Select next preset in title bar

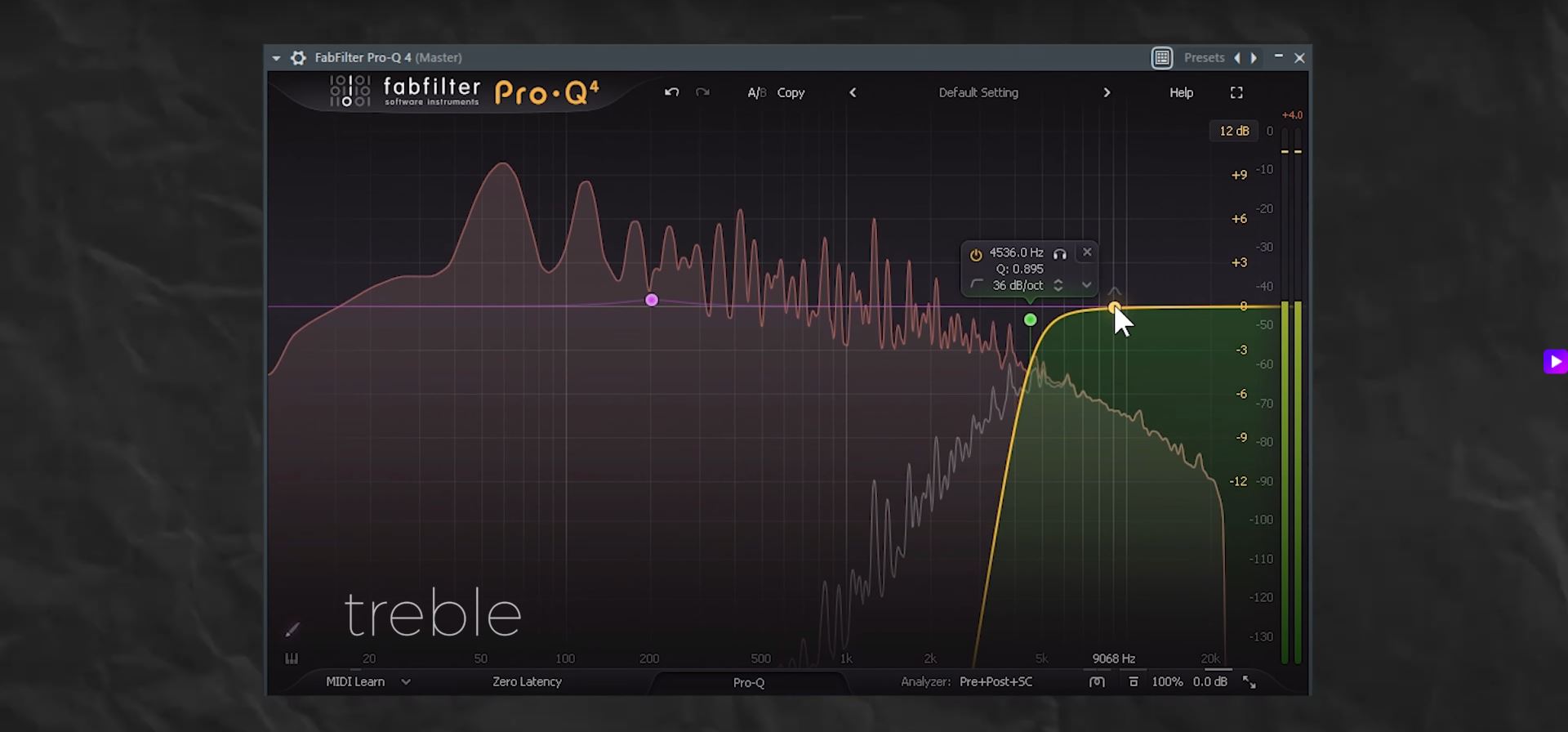(1254, 58)
